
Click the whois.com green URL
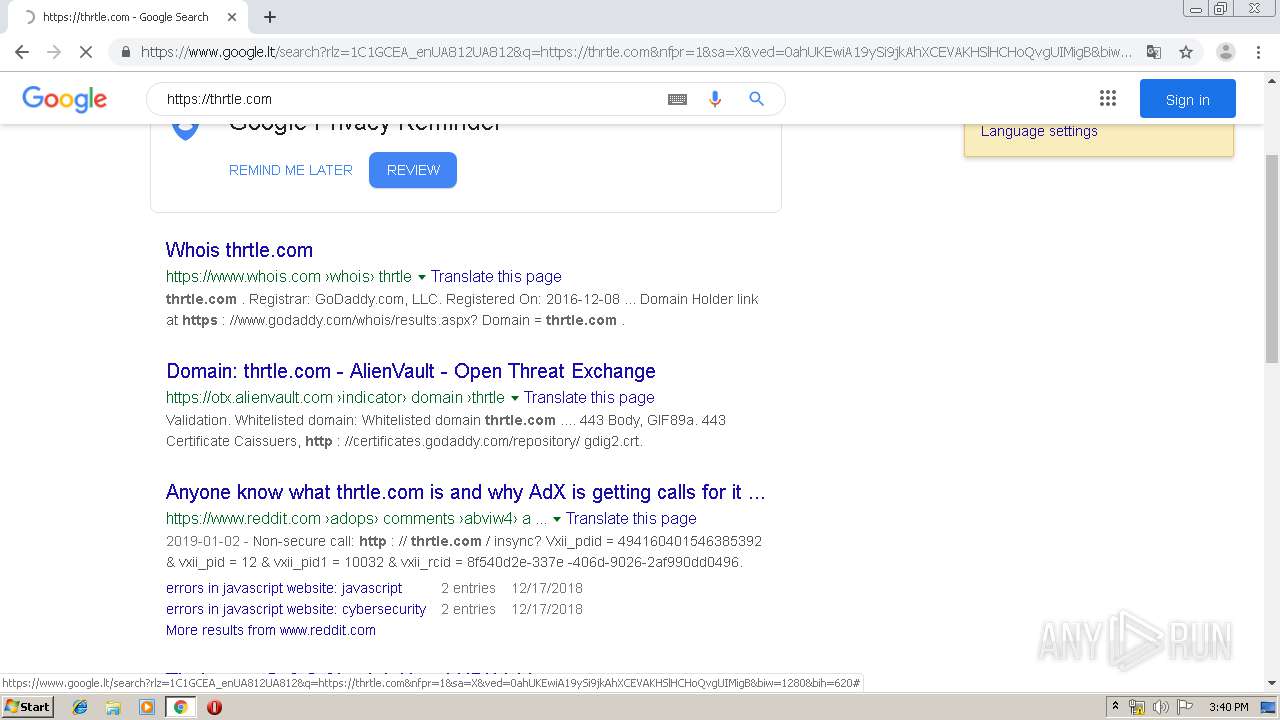point(289,276)
